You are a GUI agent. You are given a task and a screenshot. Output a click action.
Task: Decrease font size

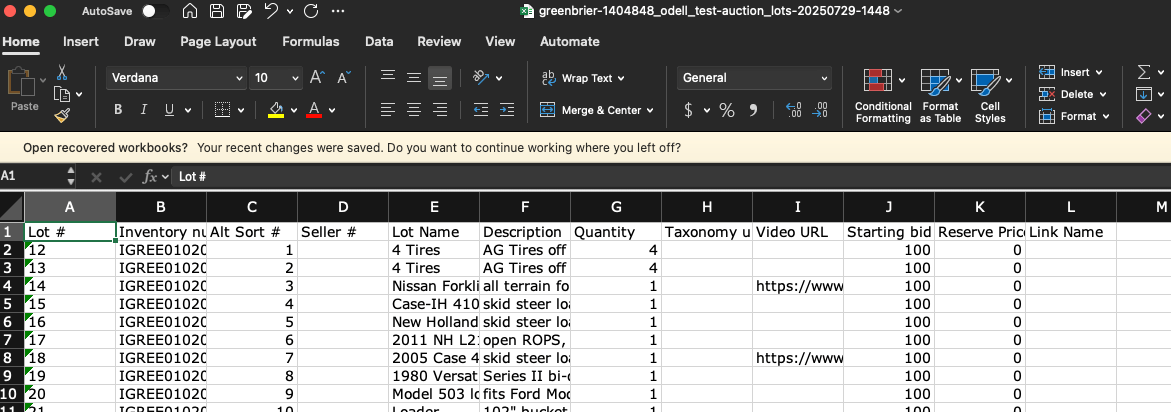[x=344, y=78]
